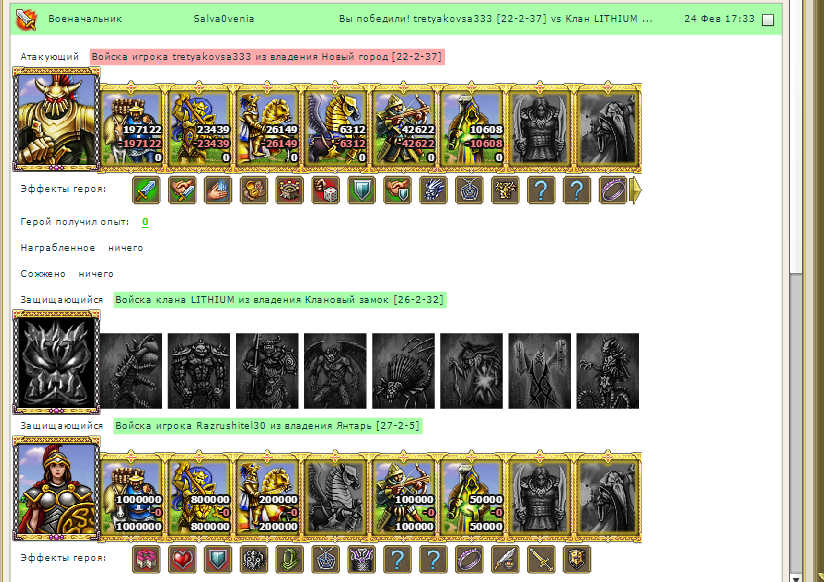This screenshot has width=824, height=582.
Task: Click the blue shield attacker hero effect
Action: point(362,190)
